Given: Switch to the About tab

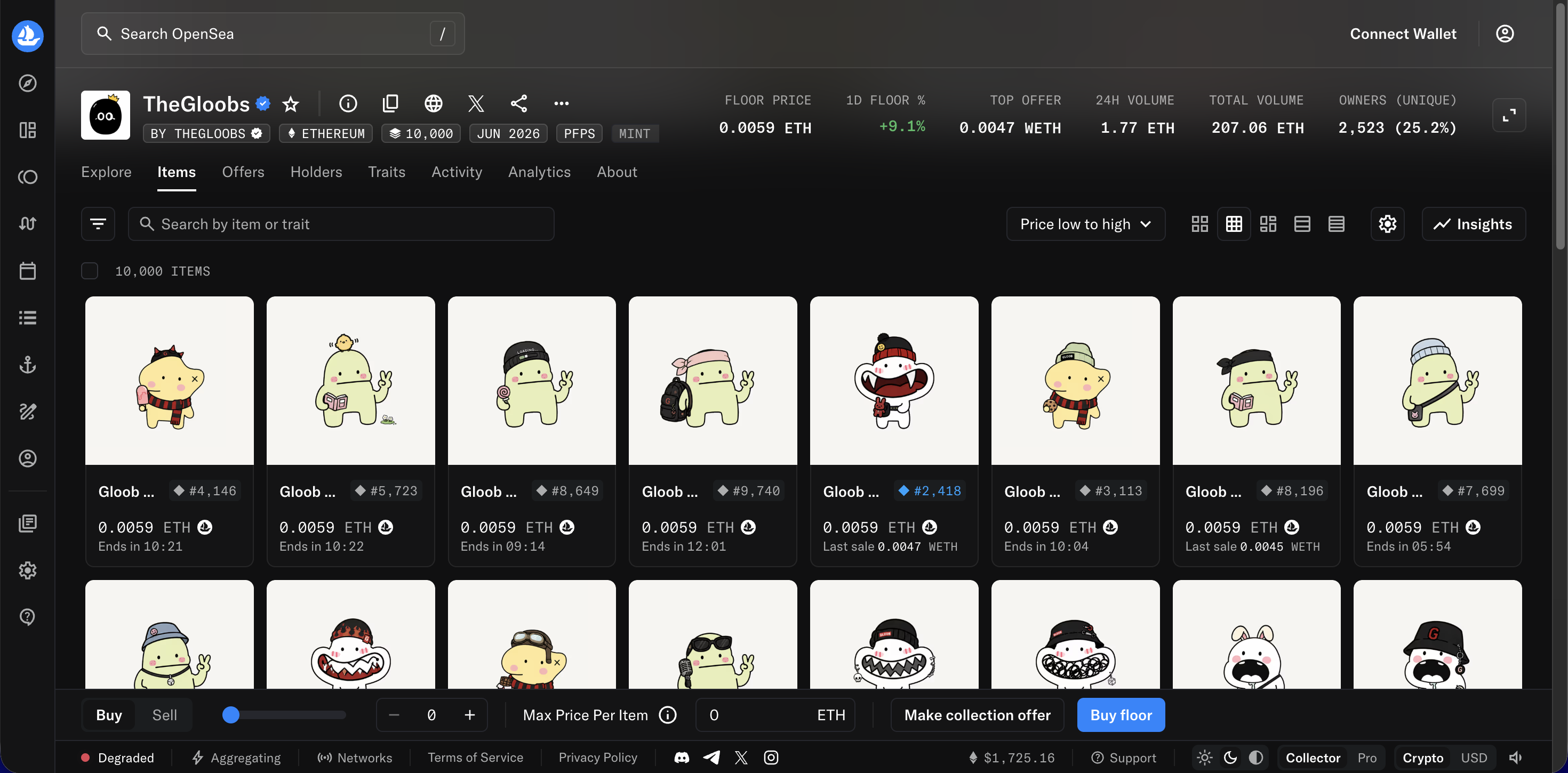Looking at the screenshot, I should [x=617, y=172].
